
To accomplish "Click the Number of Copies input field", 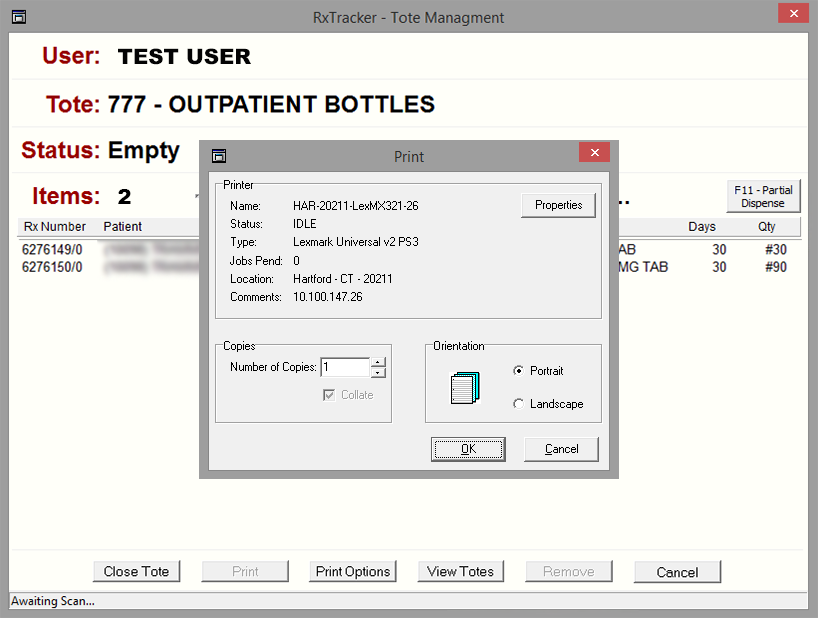I will coord(344,367).
